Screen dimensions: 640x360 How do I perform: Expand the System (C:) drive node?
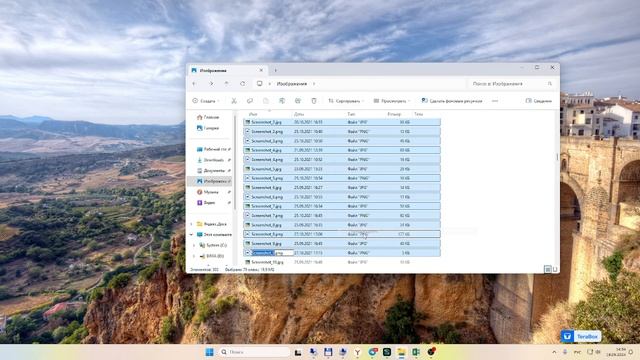pos(194,245)
